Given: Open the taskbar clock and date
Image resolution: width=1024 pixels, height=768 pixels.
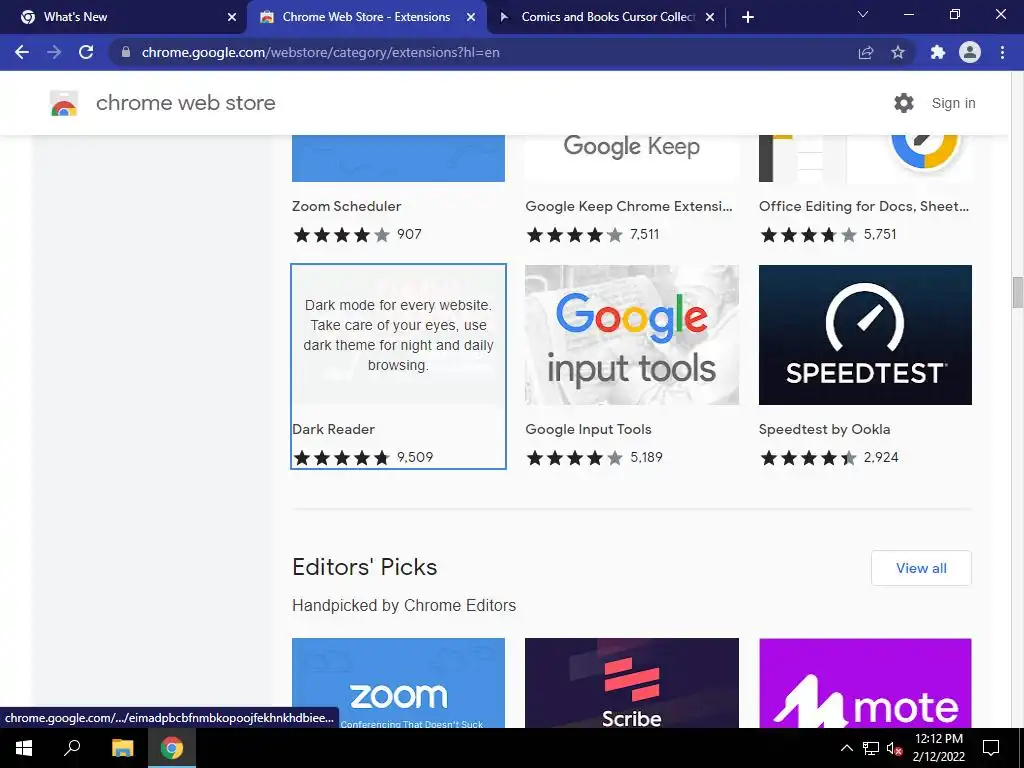Looking at the screenshot, I should (938, 748).
